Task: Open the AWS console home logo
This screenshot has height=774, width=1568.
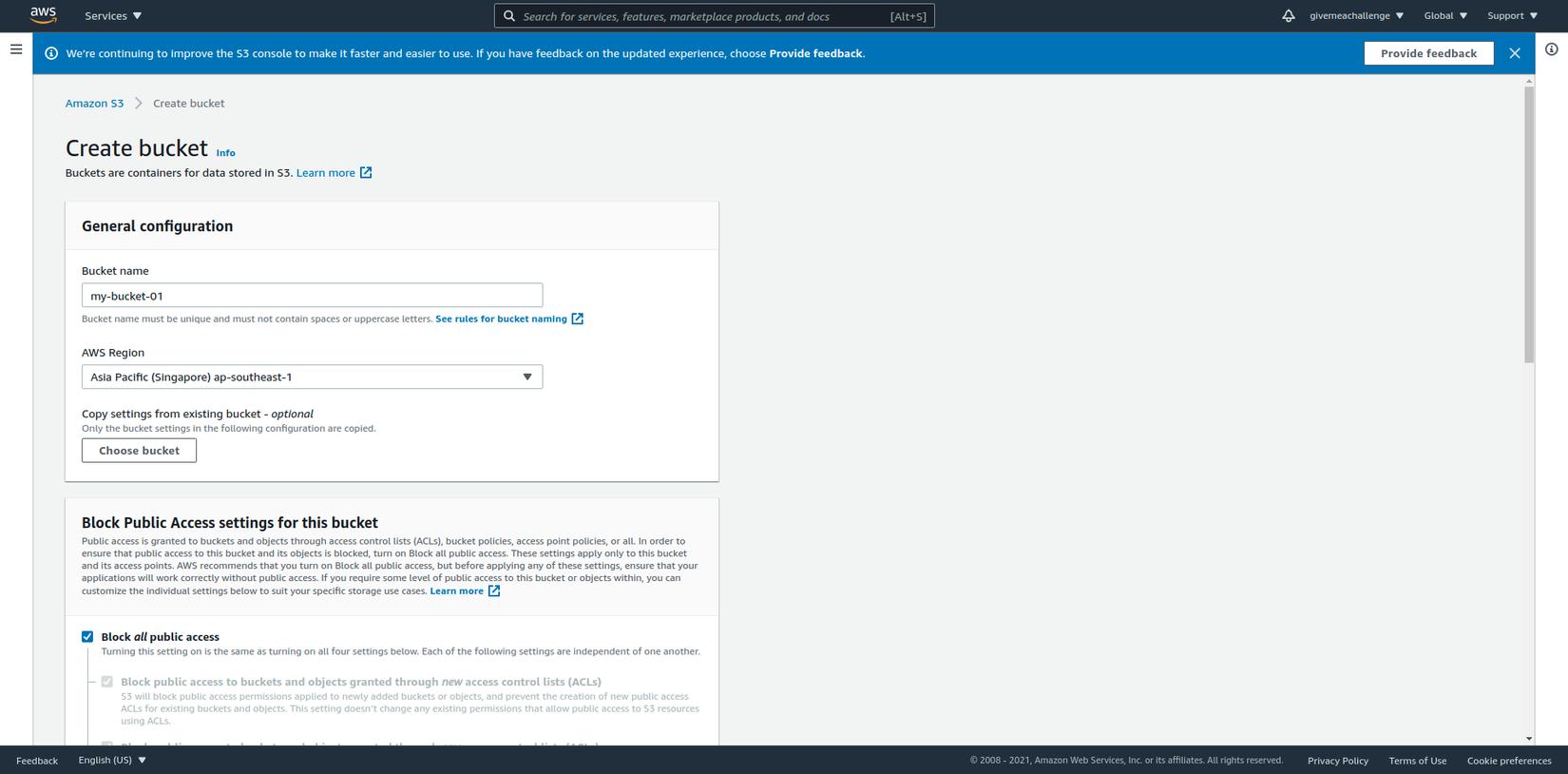Action: click(x=43, y=15)
